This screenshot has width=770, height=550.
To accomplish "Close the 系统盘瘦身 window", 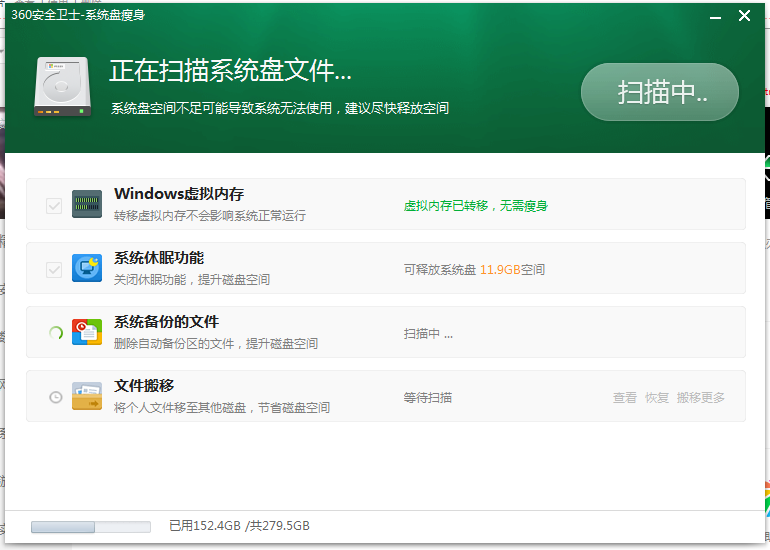I will pos(744,16).
